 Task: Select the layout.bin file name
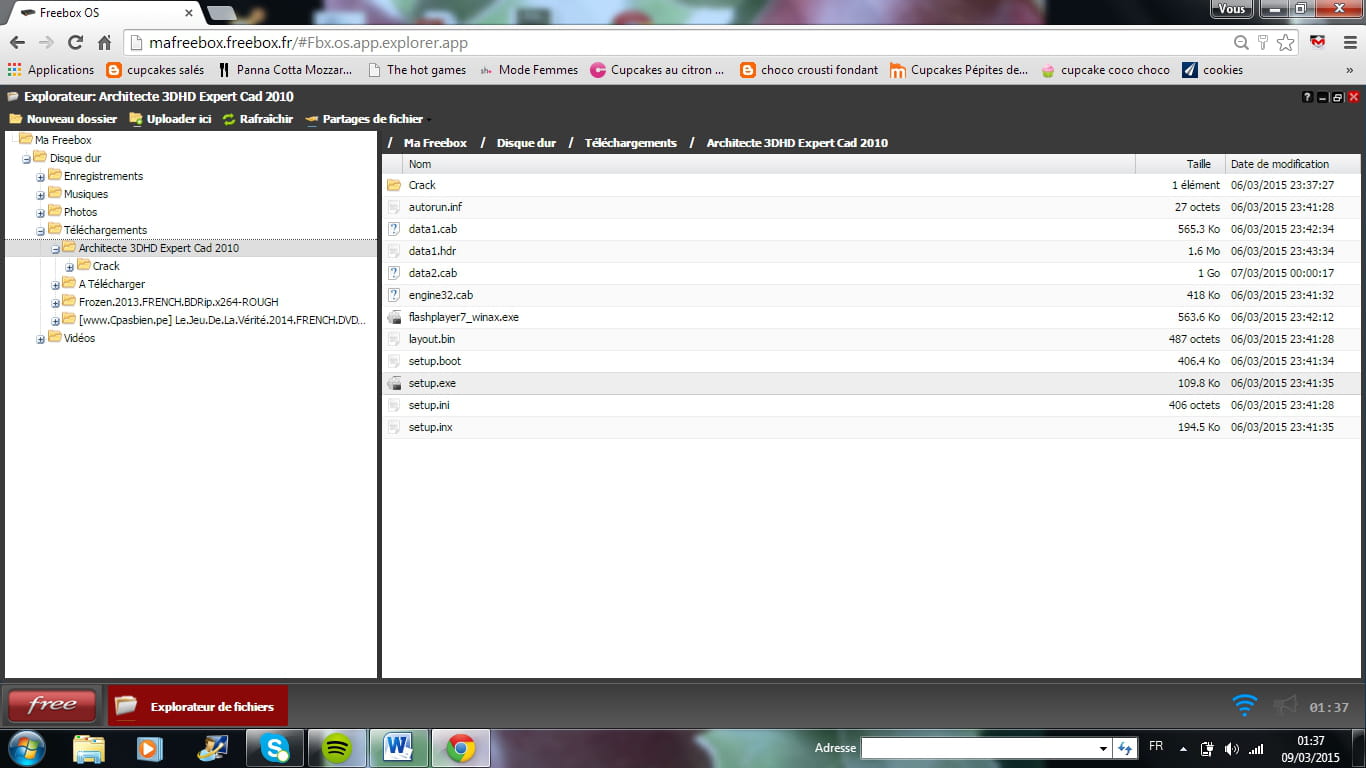tap(432, 339)
